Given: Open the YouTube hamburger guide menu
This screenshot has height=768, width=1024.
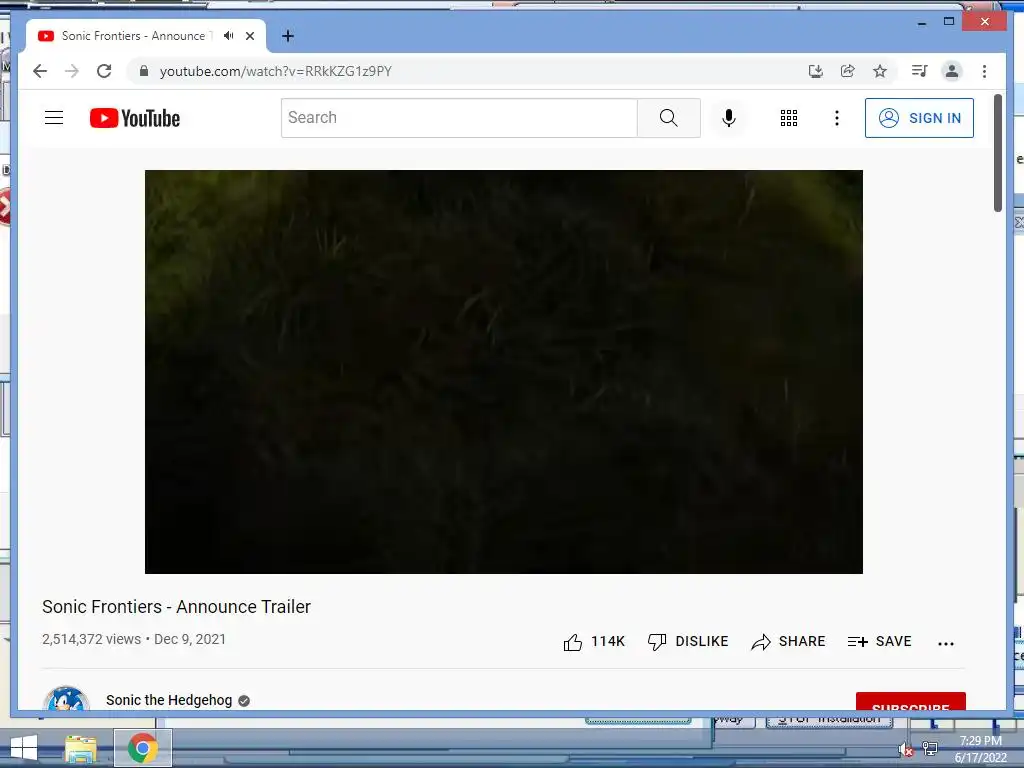Looking at the screenshot, I should [54, 118].
